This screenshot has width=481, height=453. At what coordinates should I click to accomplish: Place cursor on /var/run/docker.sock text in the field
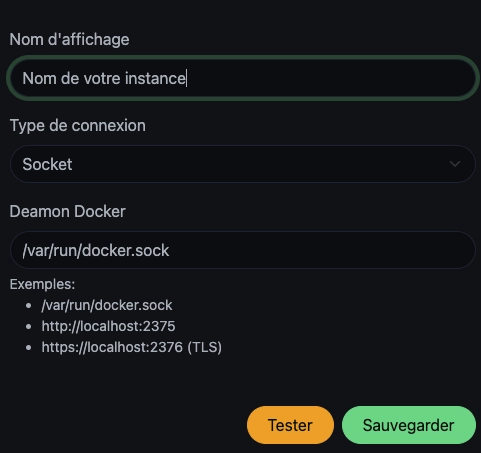point(96,250)
